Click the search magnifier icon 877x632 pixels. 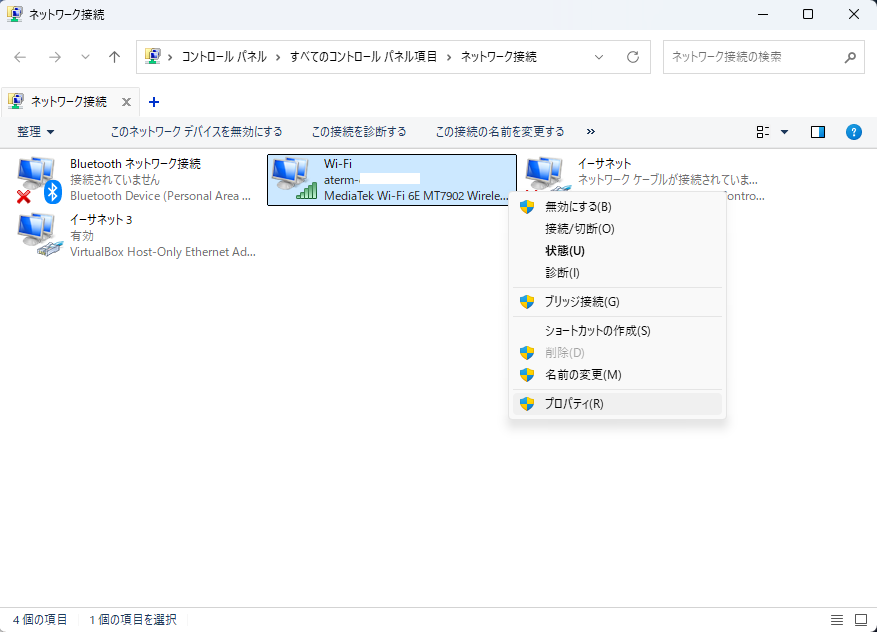[850, 57]
